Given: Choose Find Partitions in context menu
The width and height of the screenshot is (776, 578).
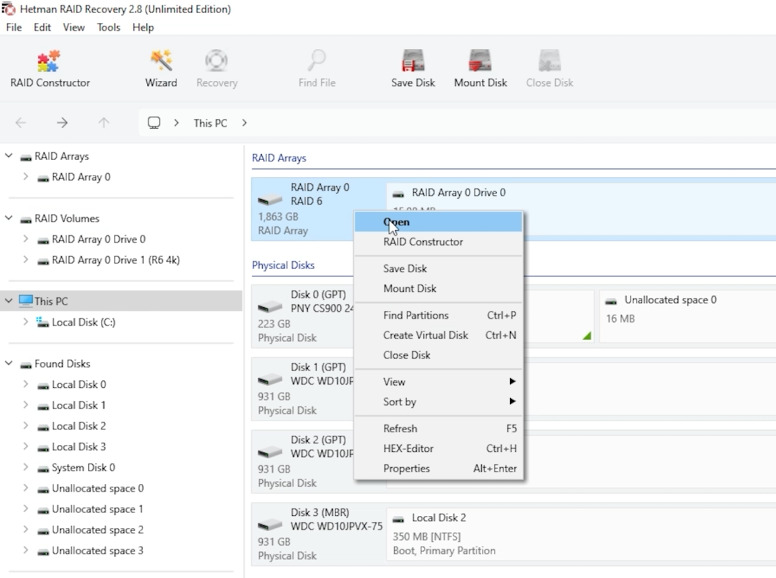Looking at the screenshot, I should pos(438,315).
